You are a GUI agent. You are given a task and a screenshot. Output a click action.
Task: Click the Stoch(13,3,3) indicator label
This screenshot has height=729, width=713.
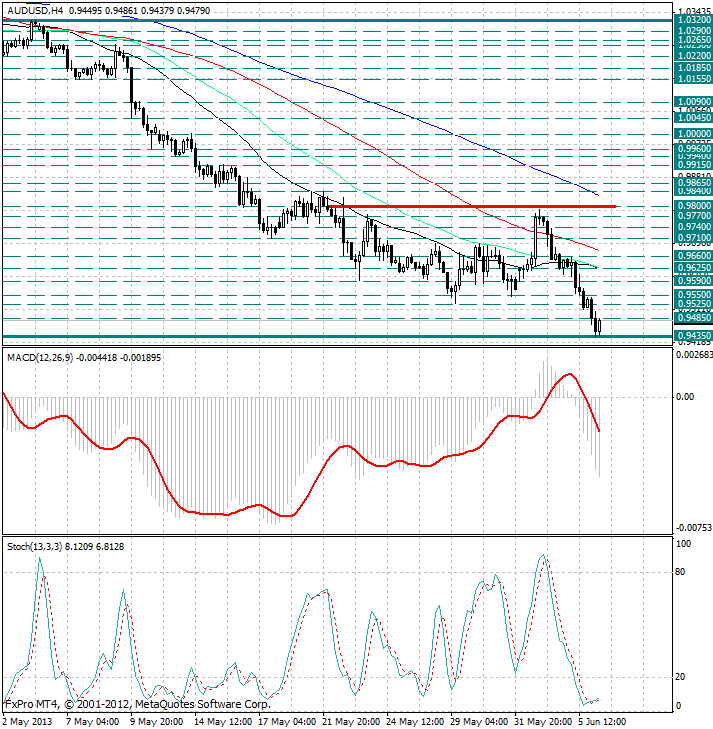coord(34,547)
